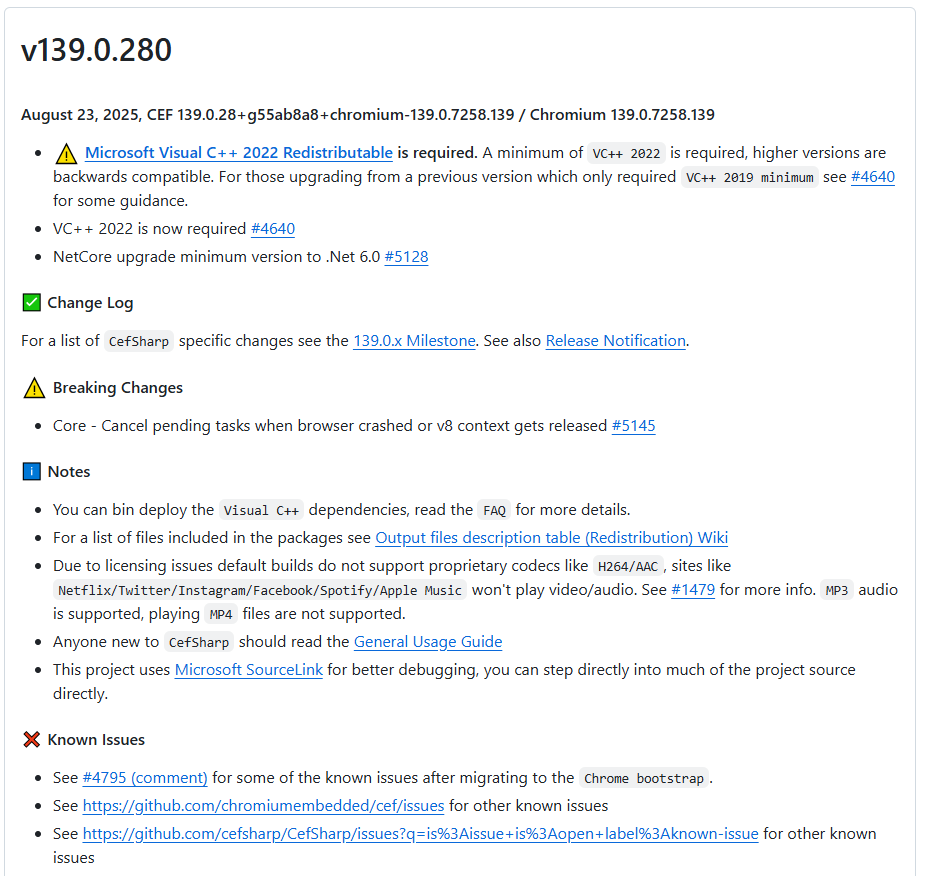928x876 pixels.
Task: Open issue #5128 about NetCore upgrade
Action: point(406,257)
